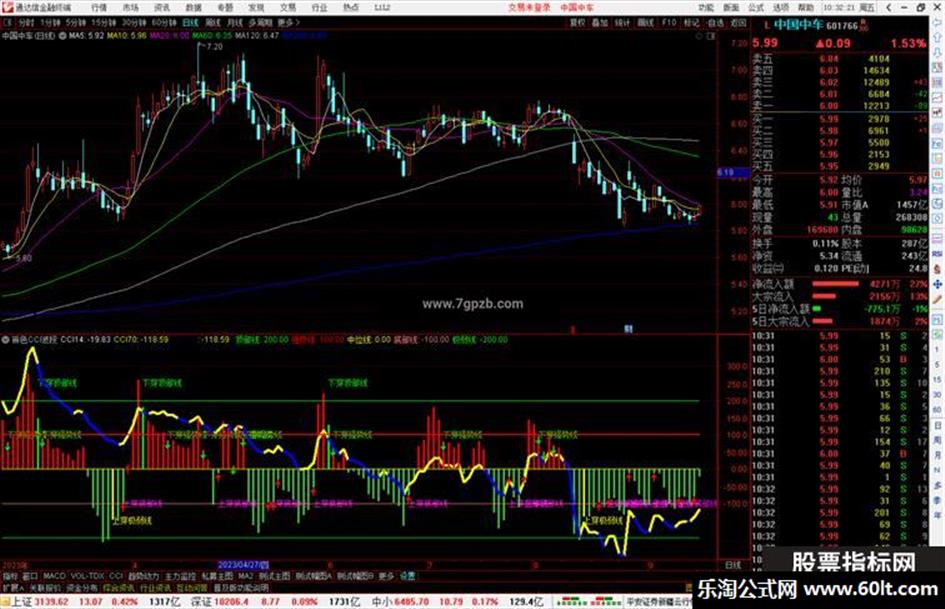Click the line-chart icon in right sidebar
Screen dimensions: 945x609
937,98
